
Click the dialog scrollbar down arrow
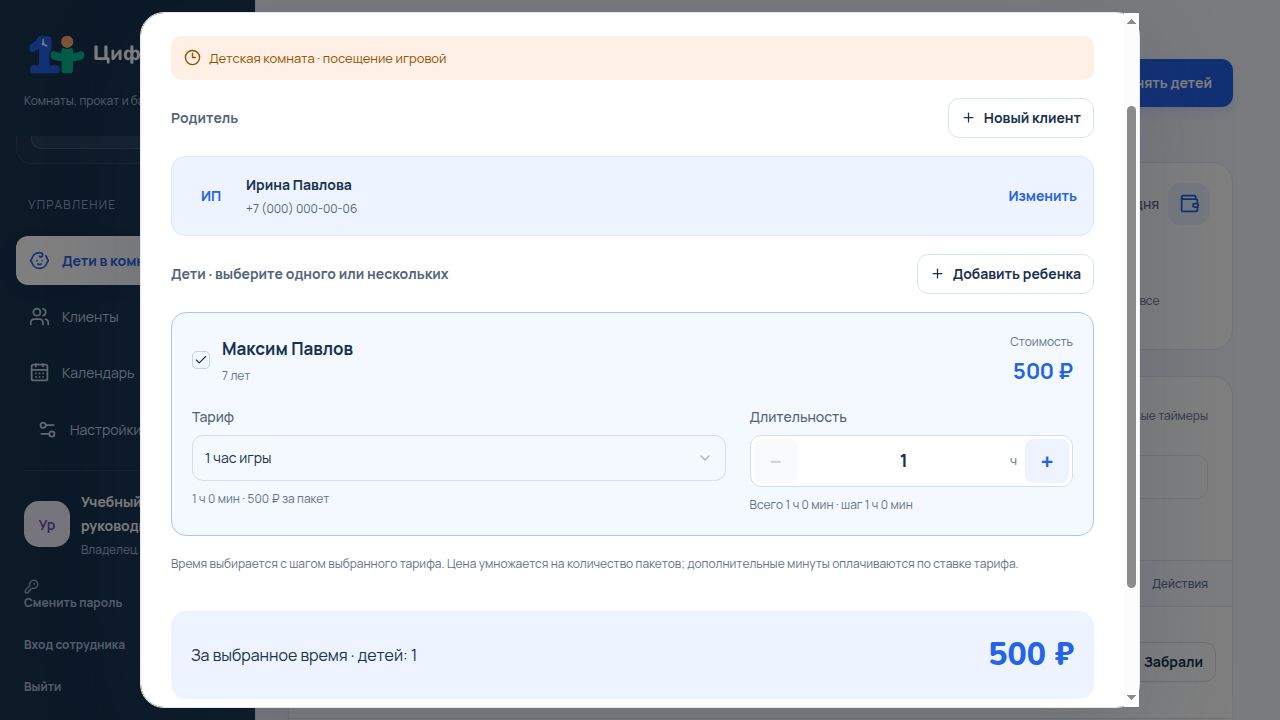[x=1132, y=698]
